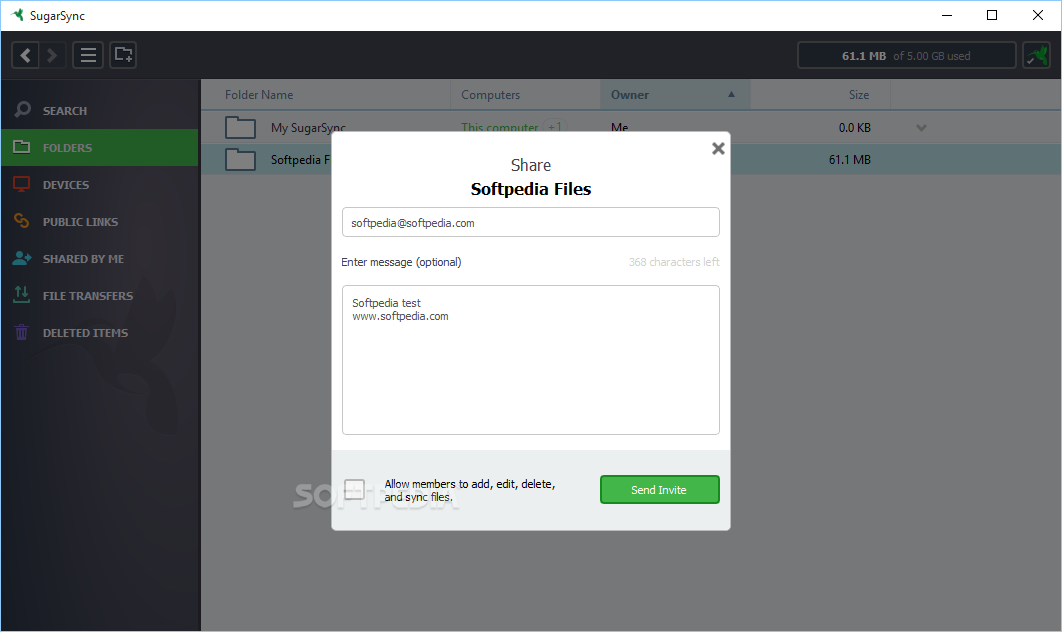Click the Send Invite button
Screen dimensions: 1062x632
(x=660, y=489)
